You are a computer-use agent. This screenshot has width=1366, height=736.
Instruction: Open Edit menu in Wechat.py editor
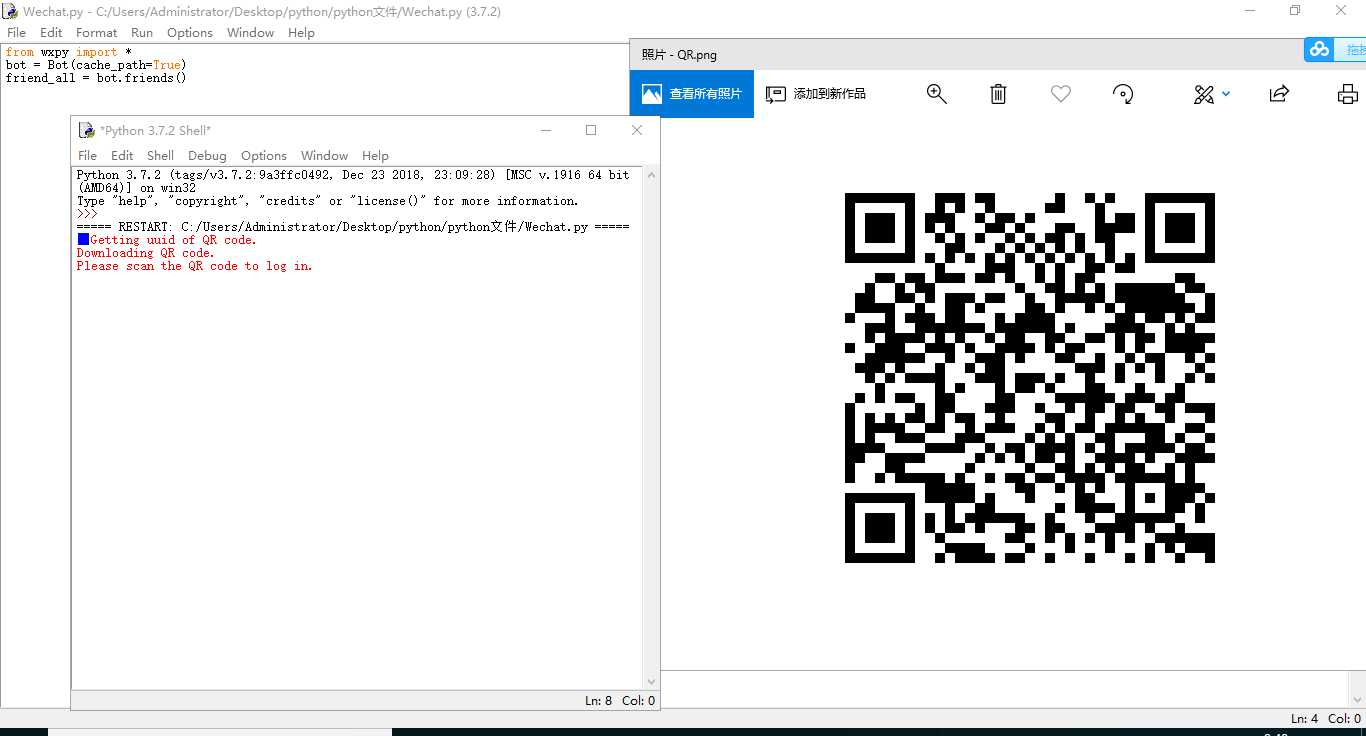coord(51,33)
